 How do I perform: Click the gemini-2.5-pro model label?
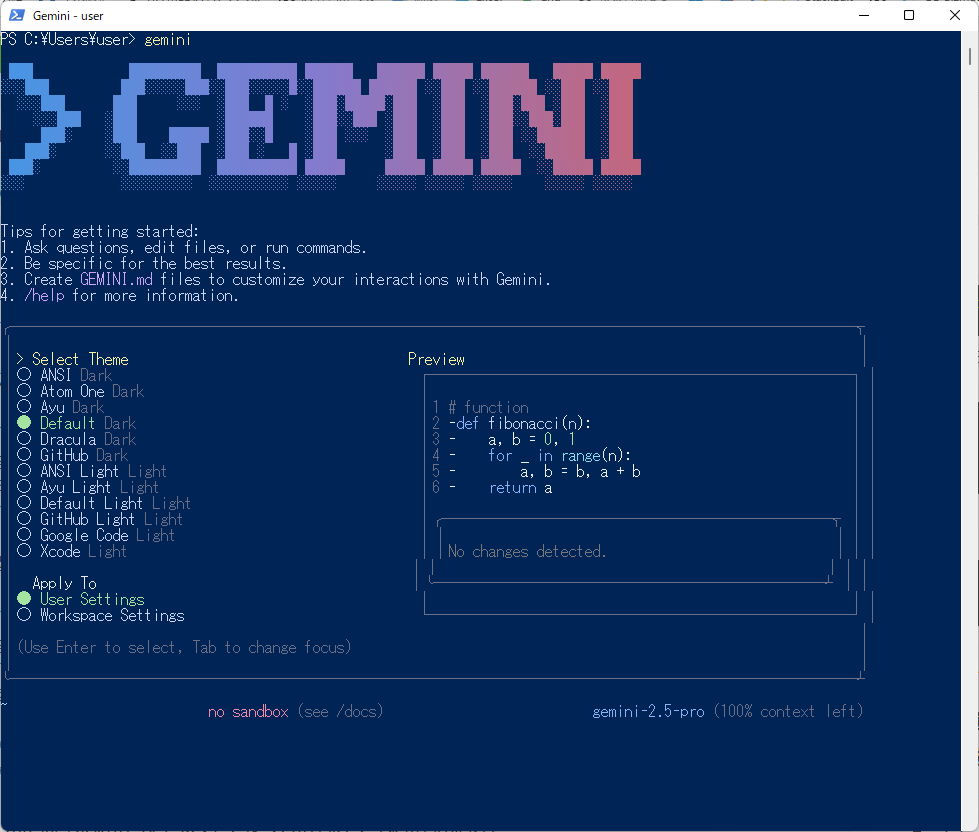(648, 711)
